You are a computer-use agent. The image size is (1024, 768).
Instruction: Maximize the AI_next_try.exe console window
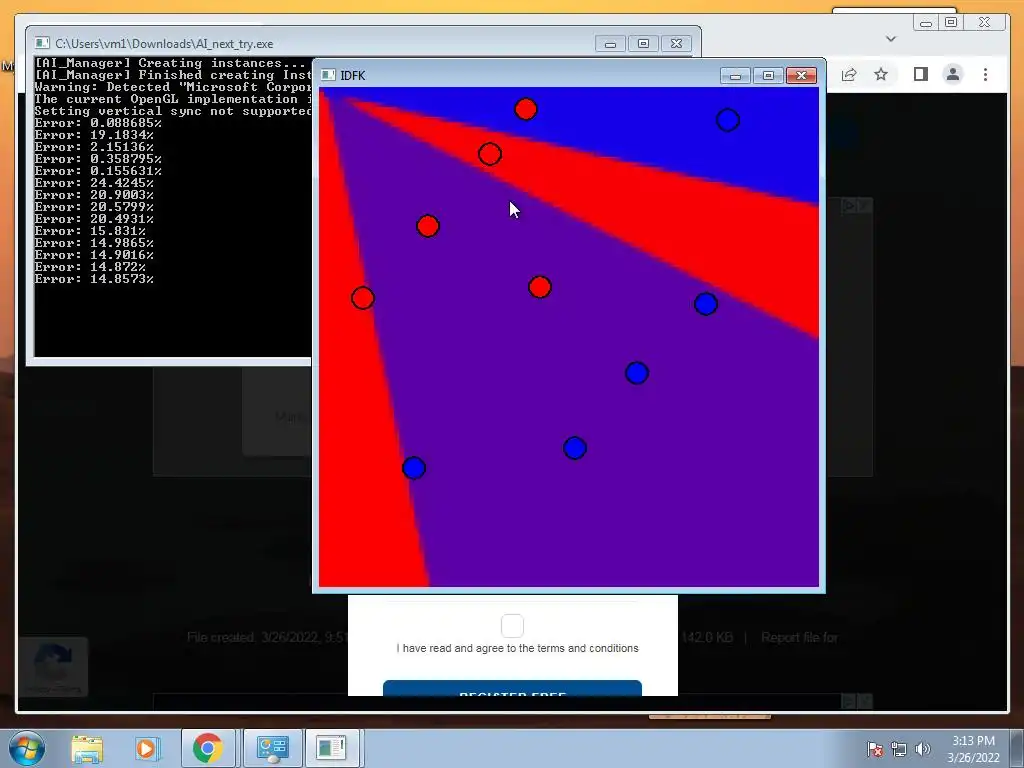(x=643, y=44)
